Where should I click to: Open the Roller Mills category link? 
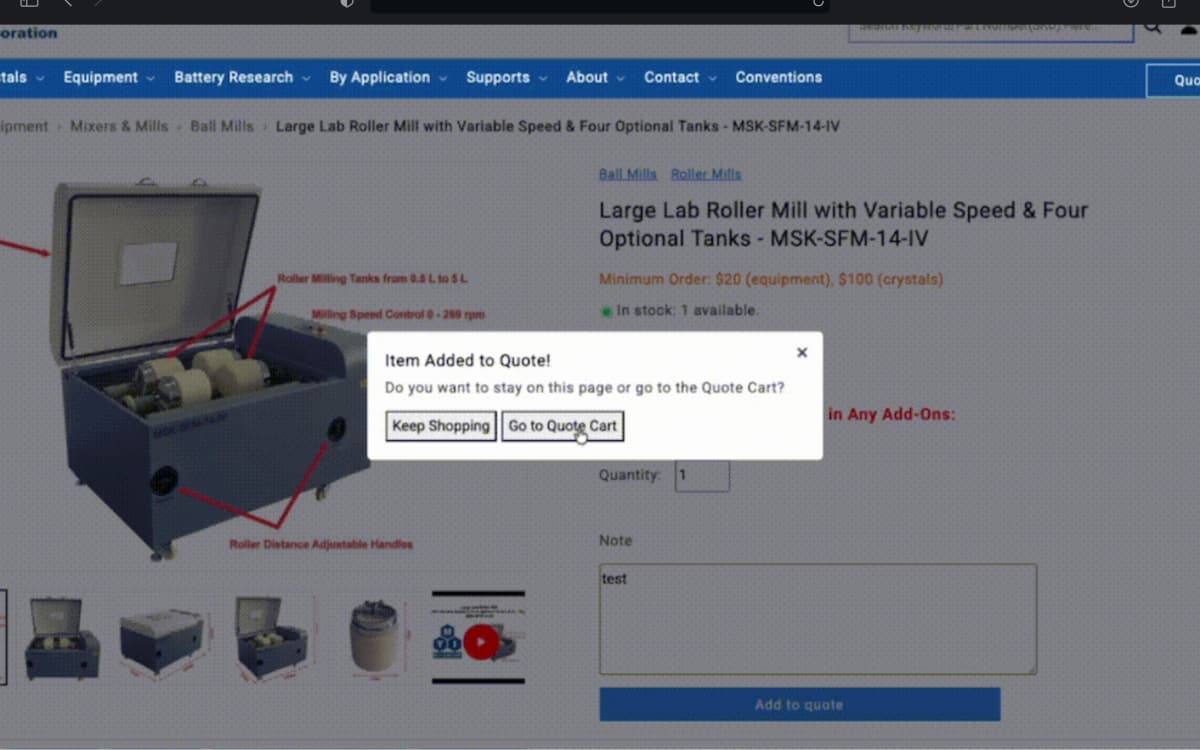[705, 174]
